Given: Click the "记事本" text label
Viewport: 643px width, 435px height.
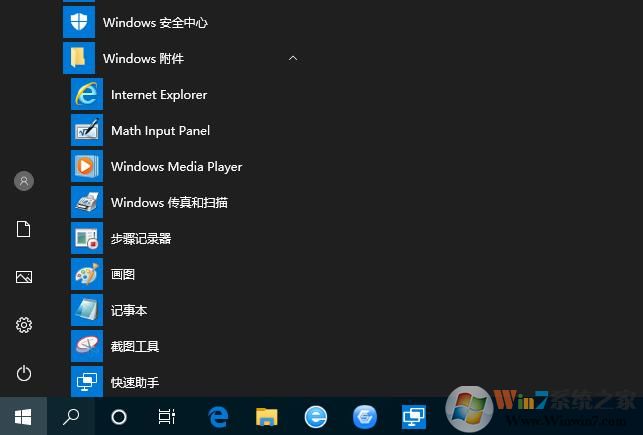Looking at the screenshot, I should click(129, 310).
